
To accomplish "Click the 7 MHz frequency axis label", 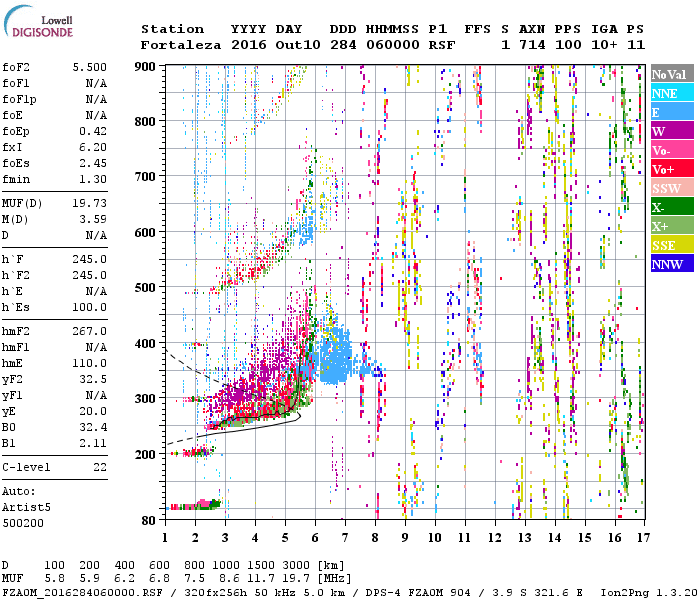I will click(345, 538).
